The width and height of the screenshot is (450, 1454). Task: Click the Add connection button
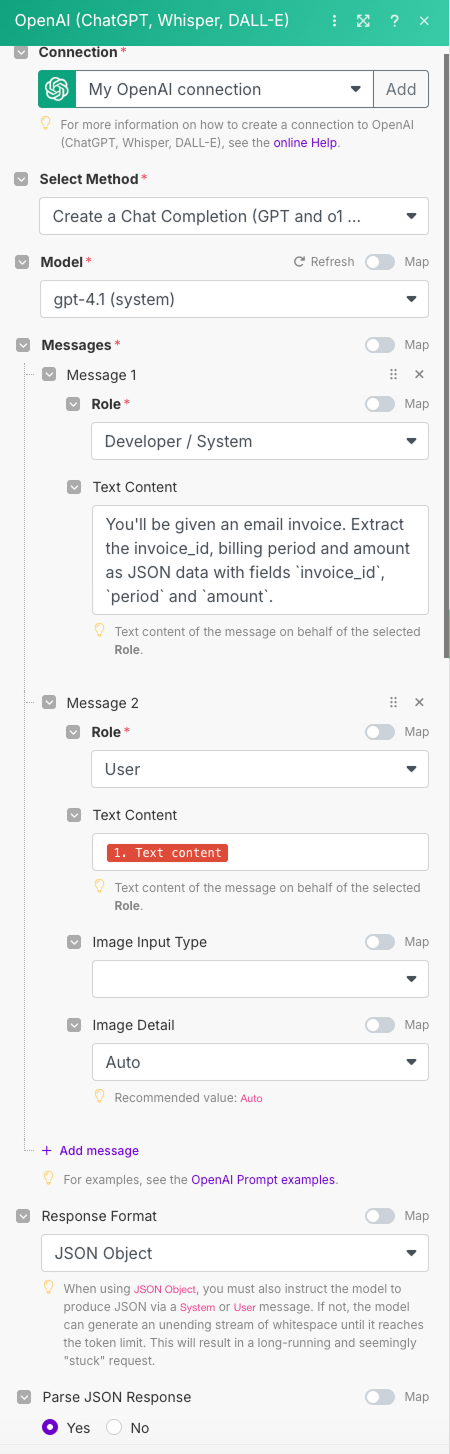coord(401,89)
